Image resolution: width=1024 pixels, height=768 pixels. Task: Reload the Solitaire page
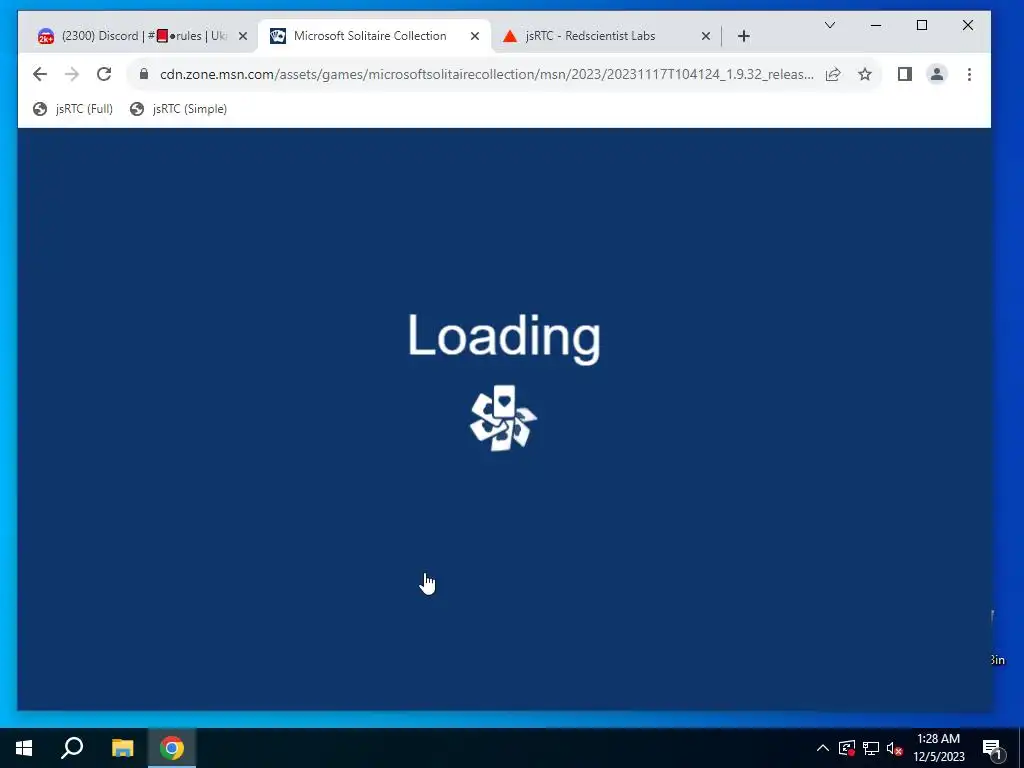[x=104, y=74]
